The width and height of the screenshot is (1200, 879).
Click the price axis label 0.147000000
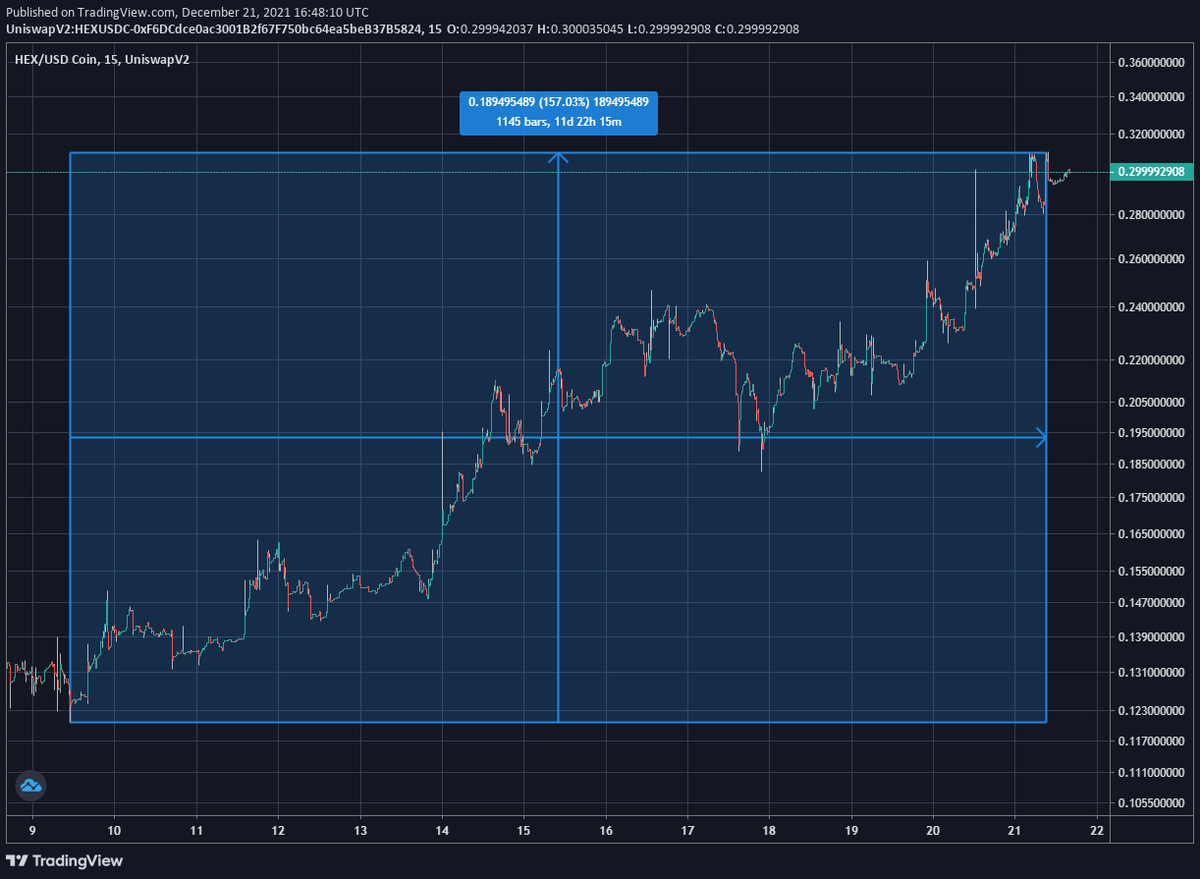click(1152, 603)
